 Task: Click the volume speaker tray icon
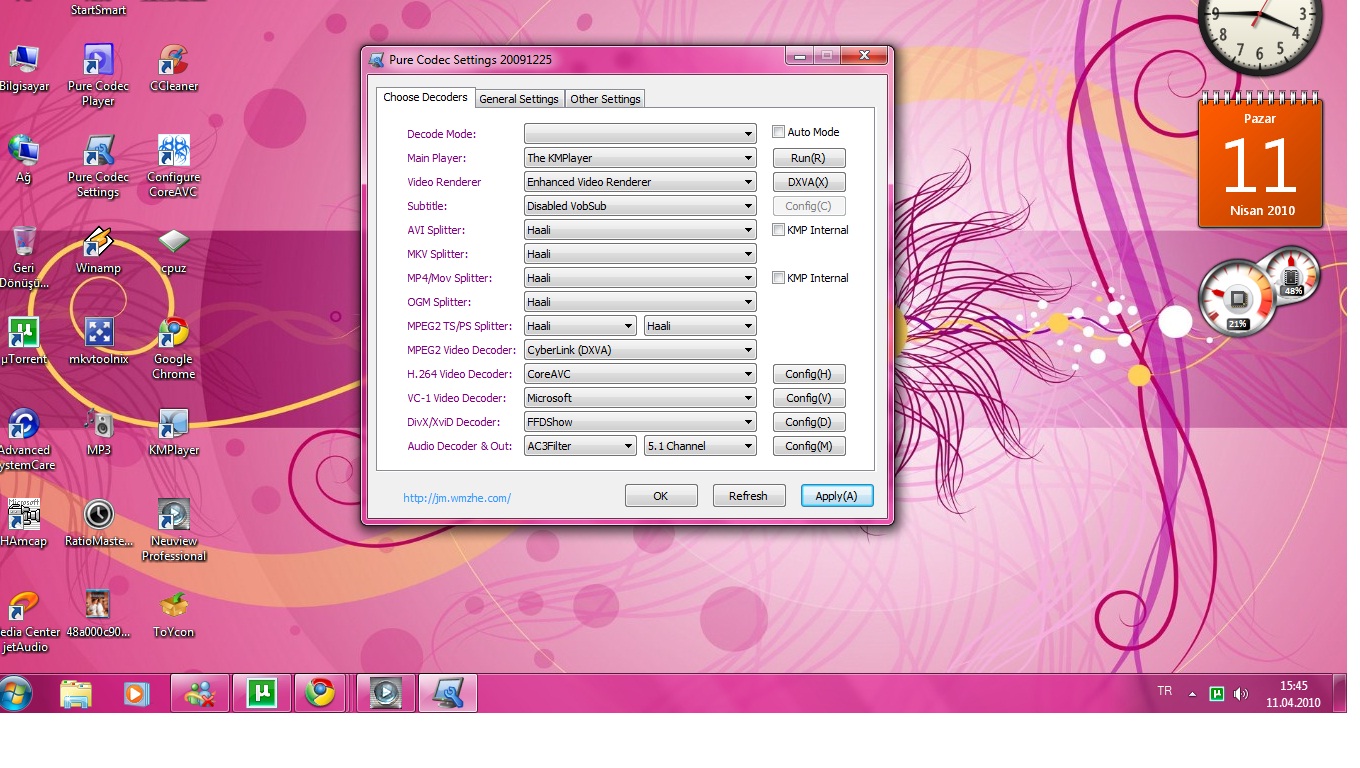tap(1241, 694)
